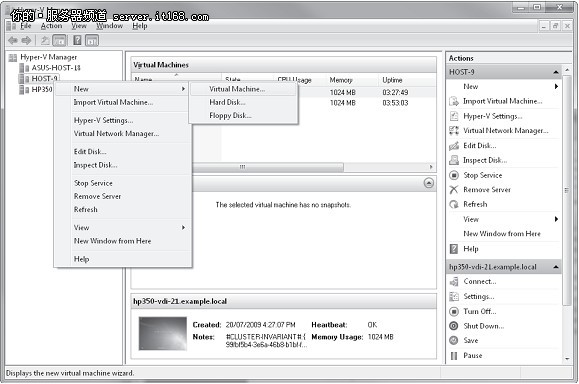Click the Stop Service icon in Actions
579x384 pixels.
[x=454, y=175]
